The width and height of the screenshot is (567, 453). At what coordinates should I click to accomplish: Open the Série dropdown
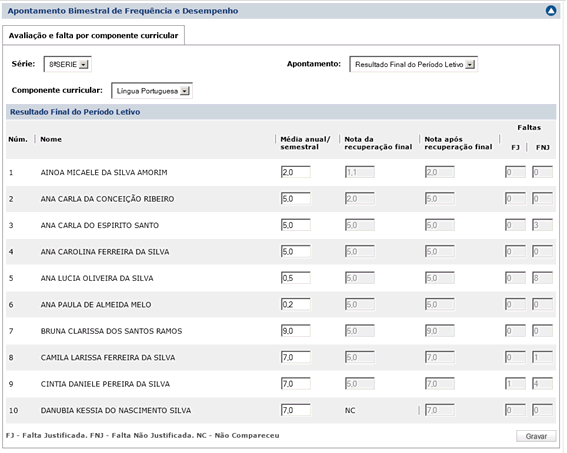pyautogui.click(x=68, y=64)
